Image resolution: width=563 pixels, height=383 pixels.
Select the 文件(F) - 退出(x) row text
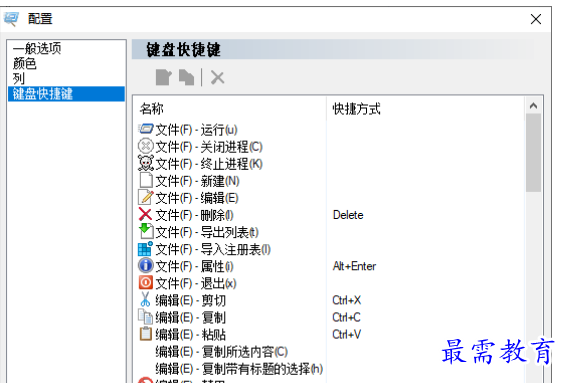pyautogui.click(x=196, y=284)
